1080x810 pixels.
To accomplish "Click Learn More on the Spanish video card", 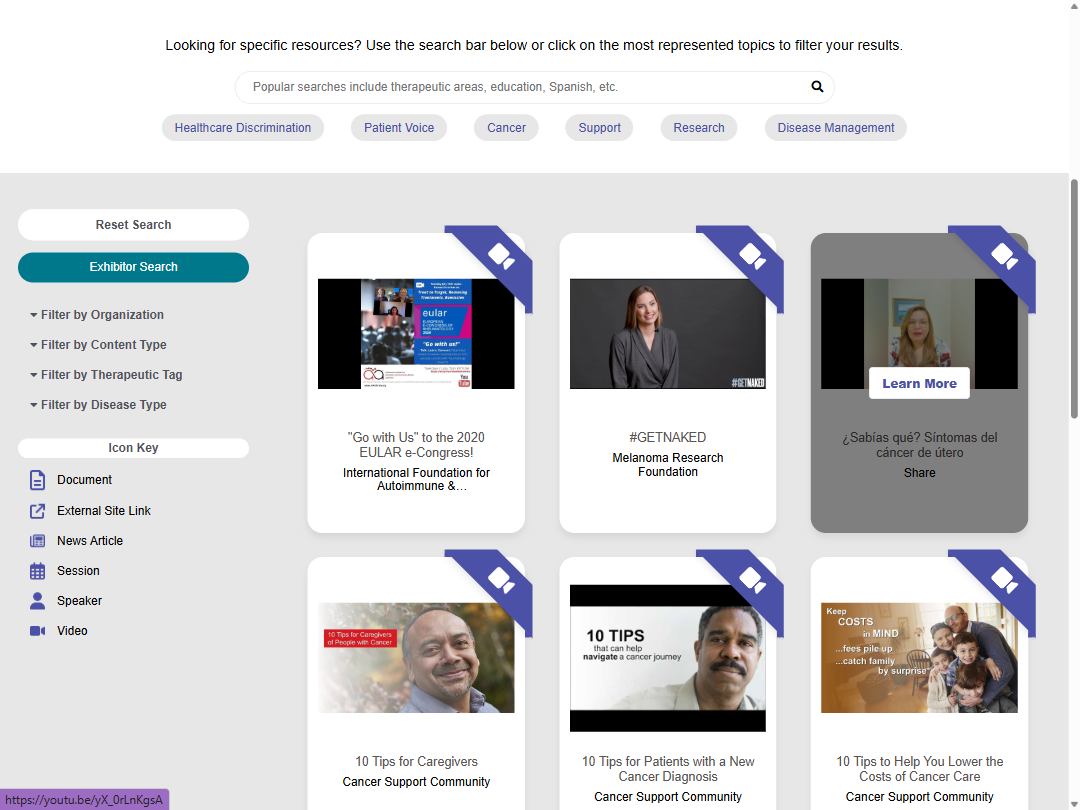I will [919, 384].
